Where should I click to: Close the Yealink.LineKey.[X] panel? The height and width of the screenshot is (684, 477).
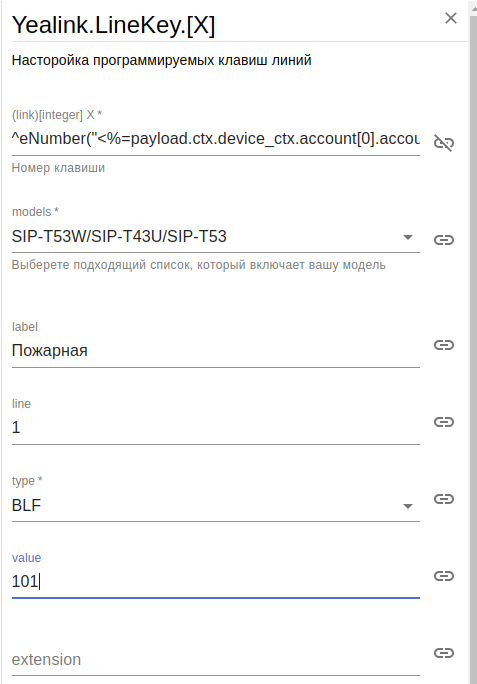tap(451, 18)
